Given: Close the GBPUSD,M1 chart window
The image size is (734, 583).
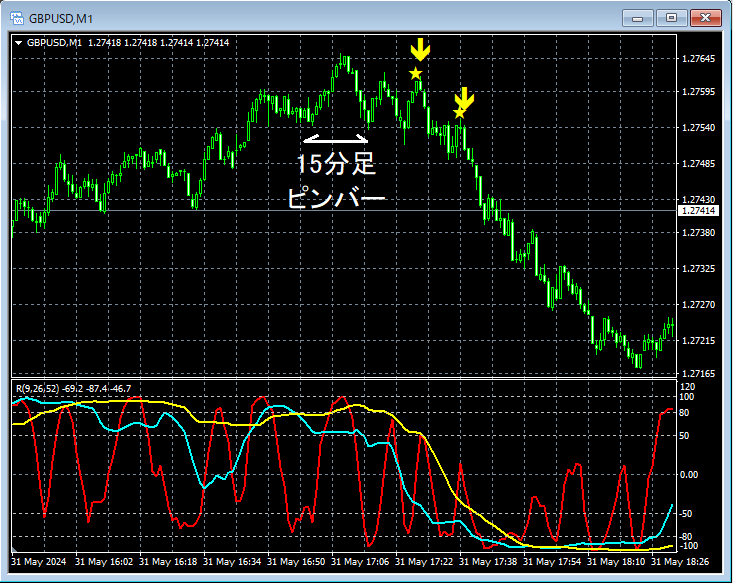Looking at the screenshot, I should click(x=705, y=18).
